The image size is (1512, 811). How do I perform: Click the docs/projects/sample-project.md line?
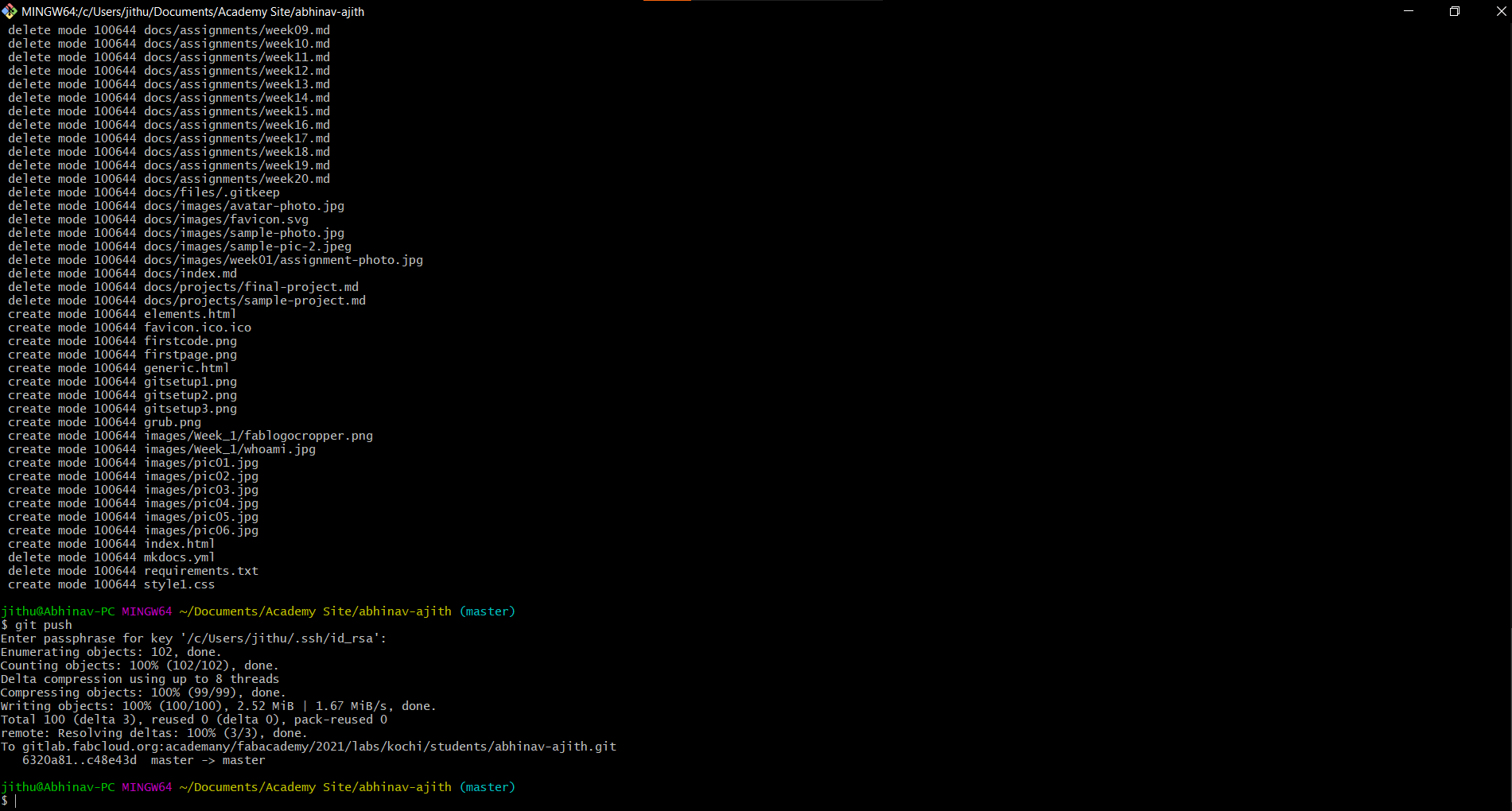[187, 301]
